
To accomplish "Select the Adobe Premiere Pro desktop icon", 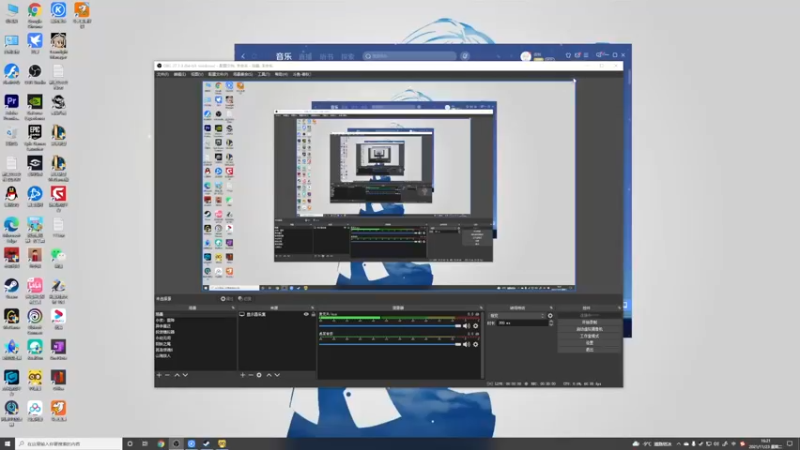I will 11,106.
